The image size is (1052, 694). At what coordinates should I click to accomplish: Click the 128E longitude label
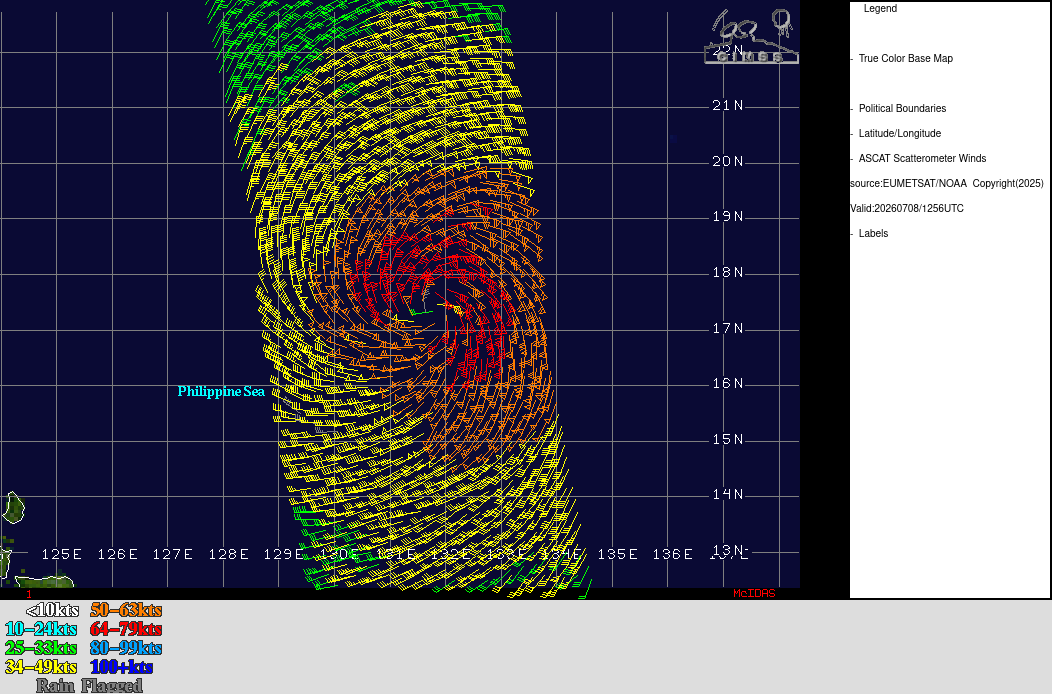pos(228,554)
